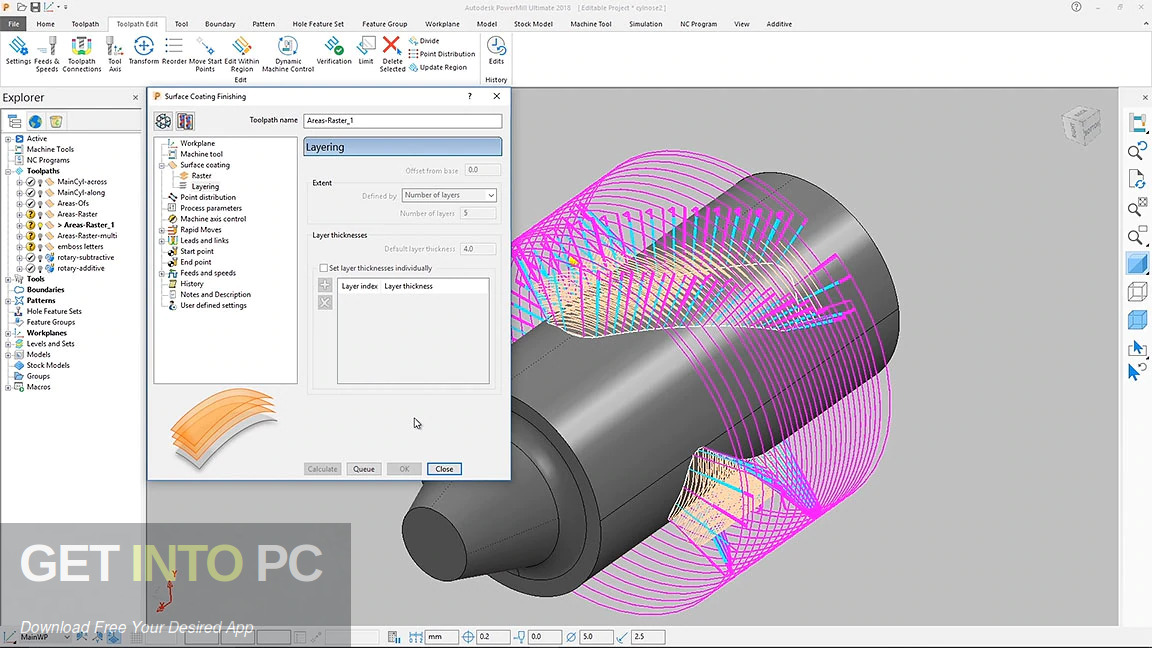Click the Queue button
Image resolution: width=1152 pixels, height=648 pixels.
[364, 469]
